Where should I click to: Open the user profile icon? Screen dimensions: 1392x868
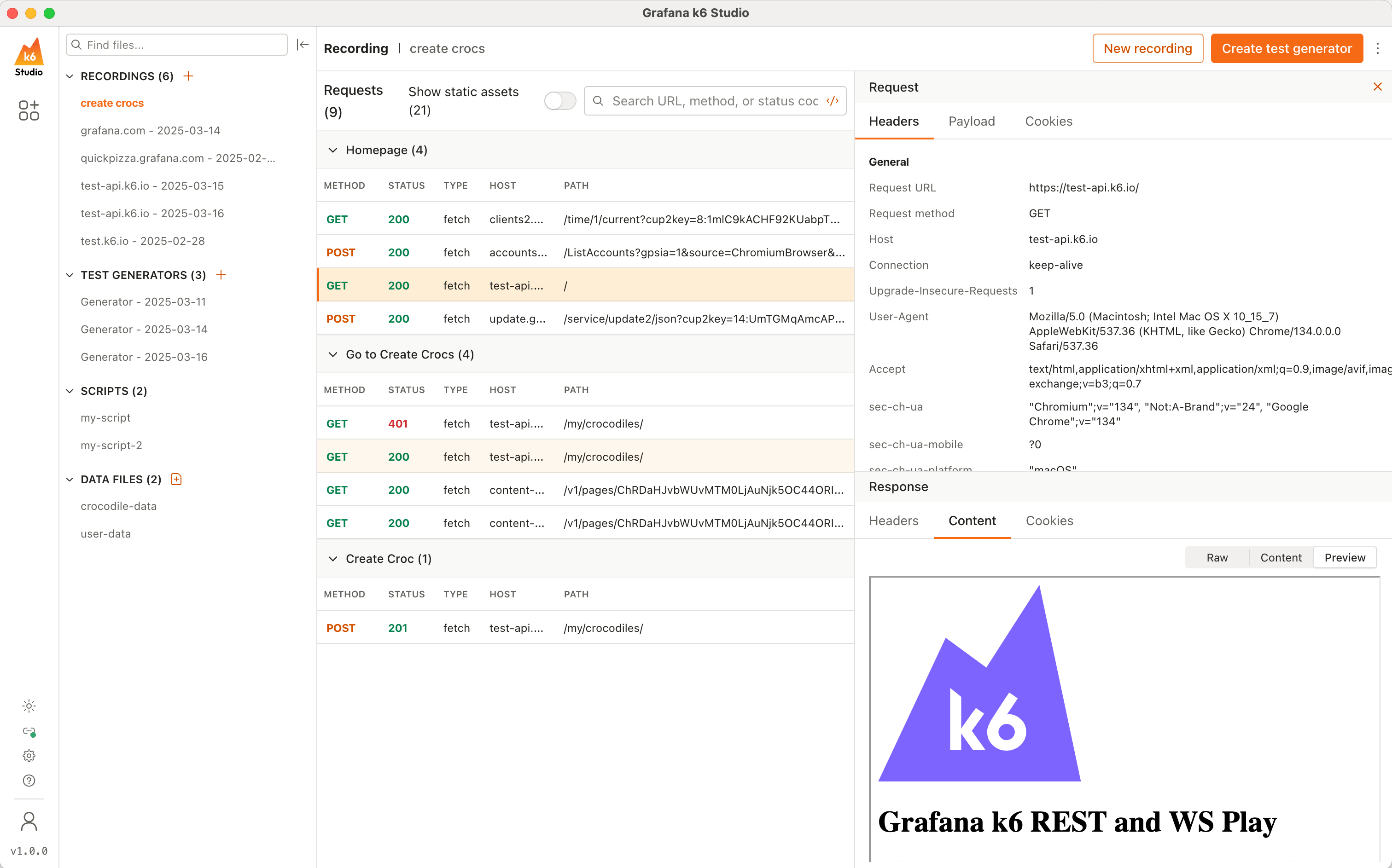pos(29,822)
